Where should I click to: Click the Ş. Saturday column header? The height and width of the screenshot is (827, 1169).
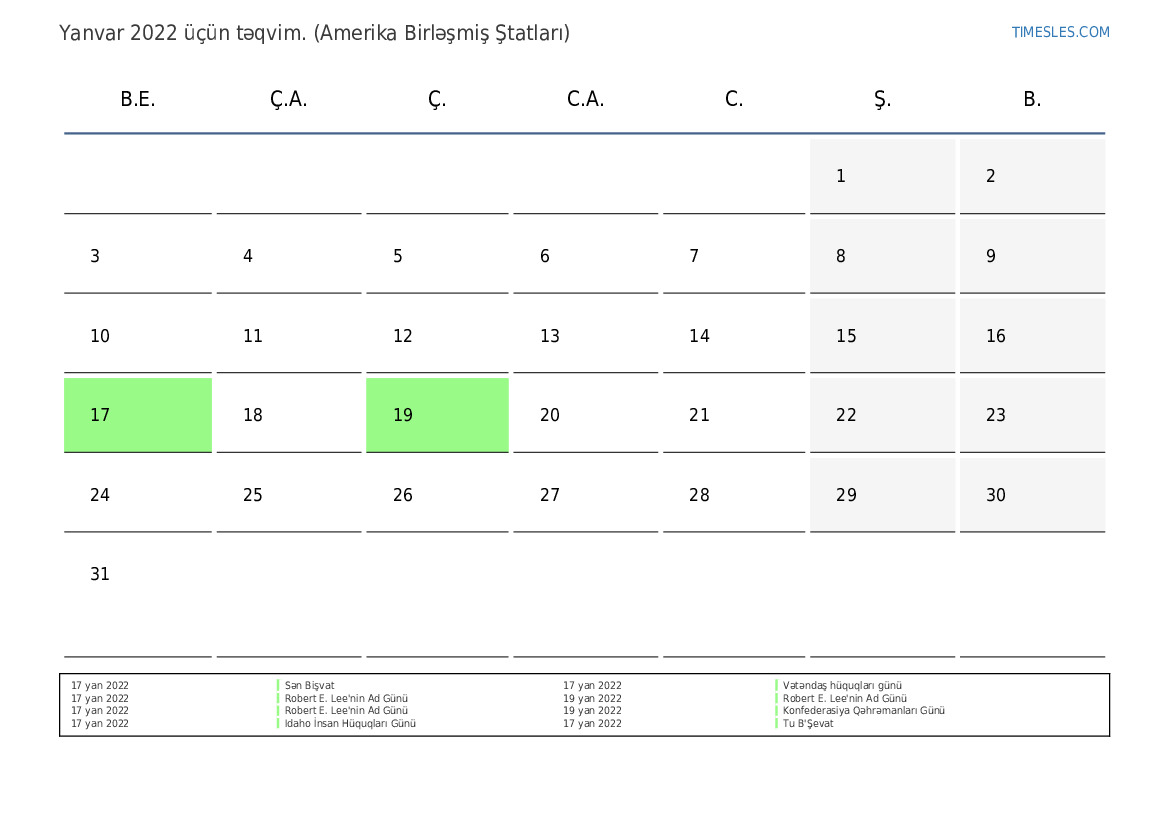[882, 99]
